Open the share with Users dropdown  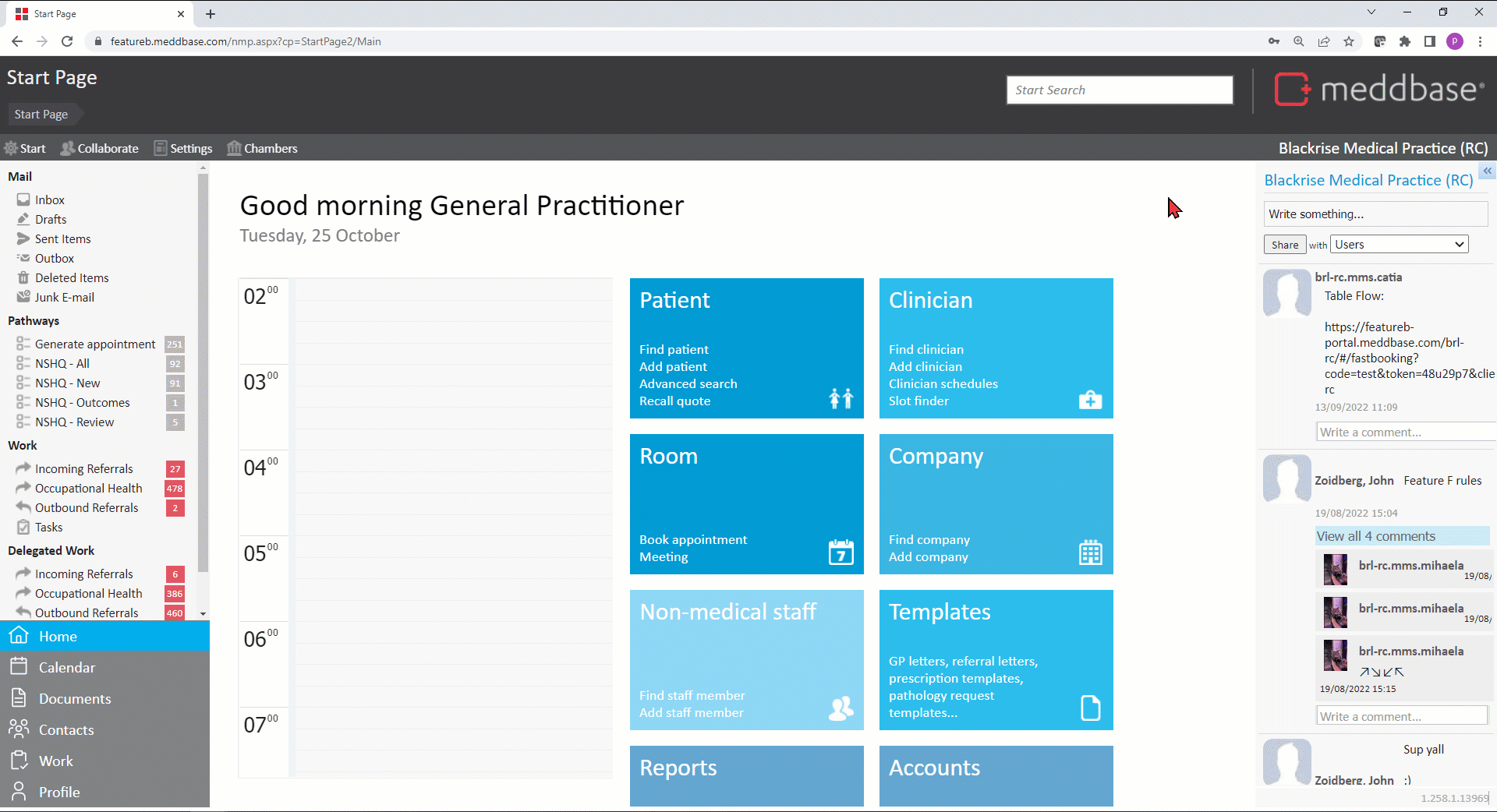click(1399, 245)
